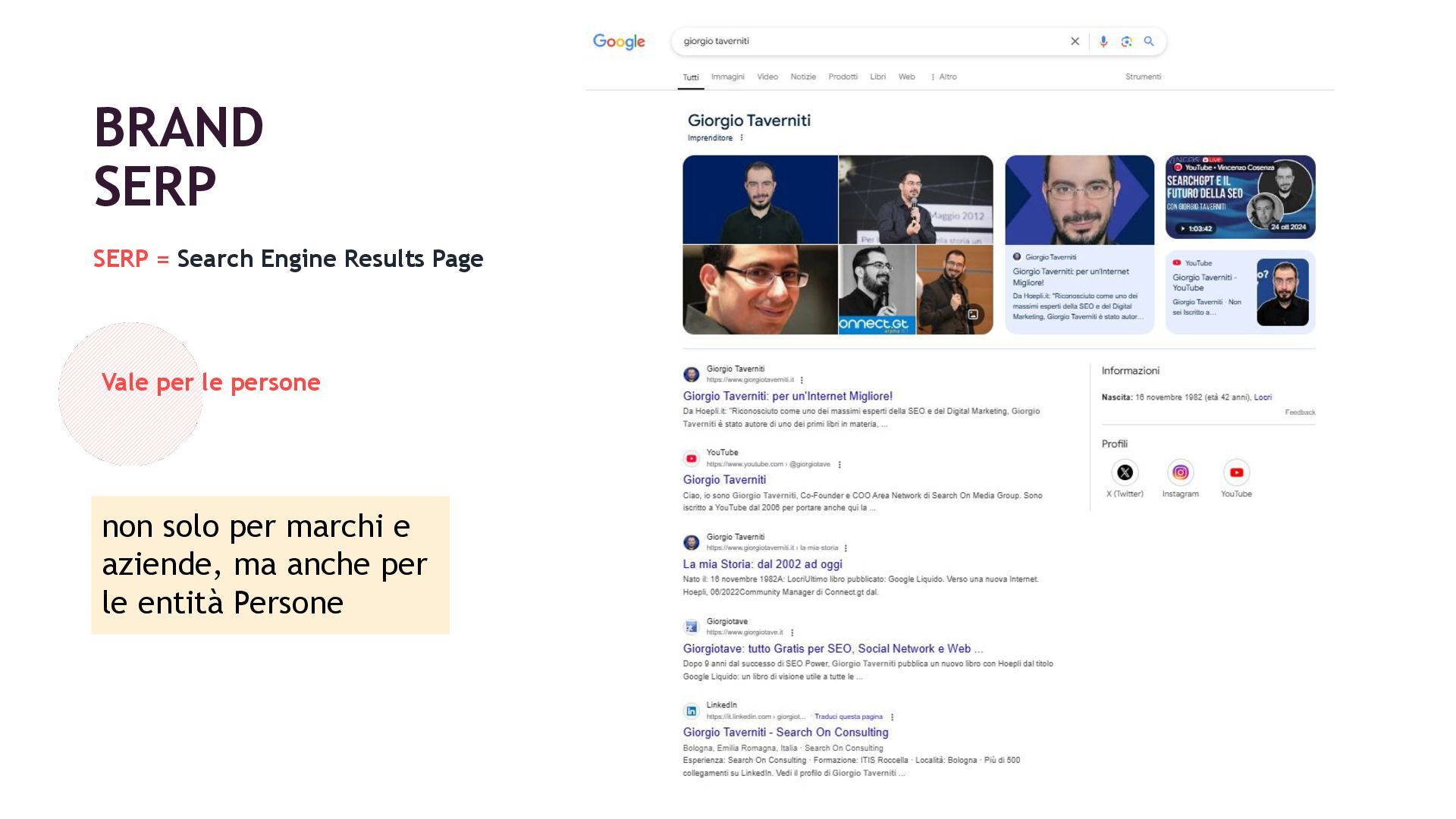Screen dimensions: 1456x819
Task: Click the Feedback link in Informazioni panel
Action: point(1300,413)
